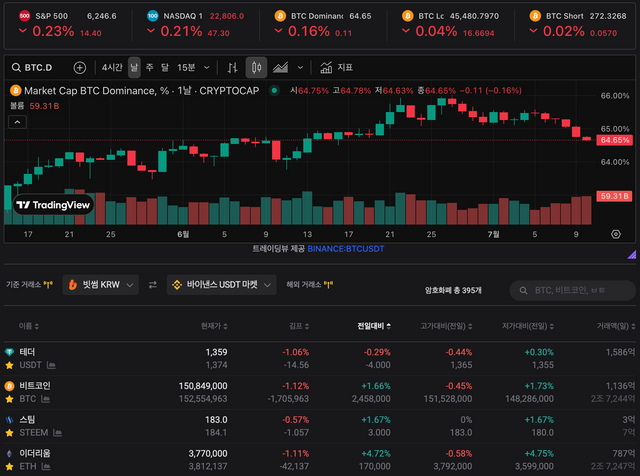Viewport: 640px width, 476px height.
Task: Click the purple resize corner icon
Action: coord(632,255)
